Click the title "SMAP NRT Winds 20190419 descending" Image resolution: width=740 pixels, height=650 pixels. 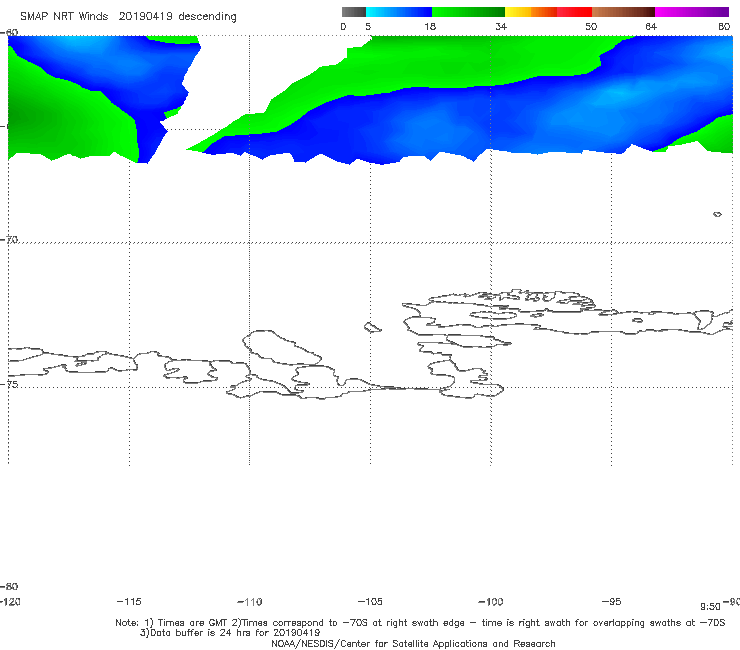click(x=128, y=17)
